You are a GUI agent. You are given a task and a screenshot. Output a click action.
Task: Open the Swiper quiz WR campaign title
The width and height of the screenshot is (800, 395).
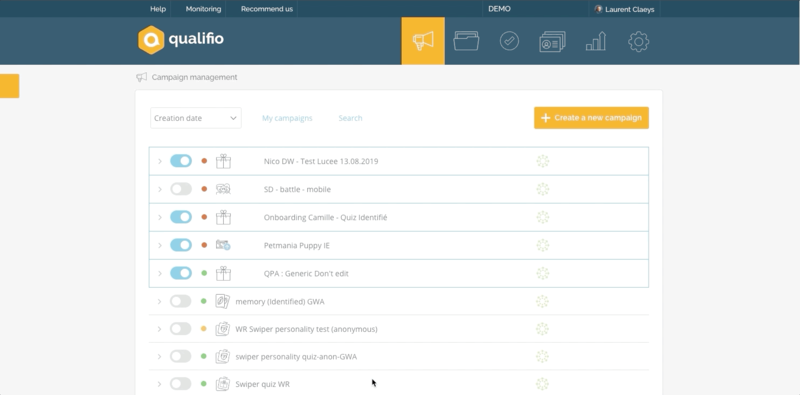point(262,384)
